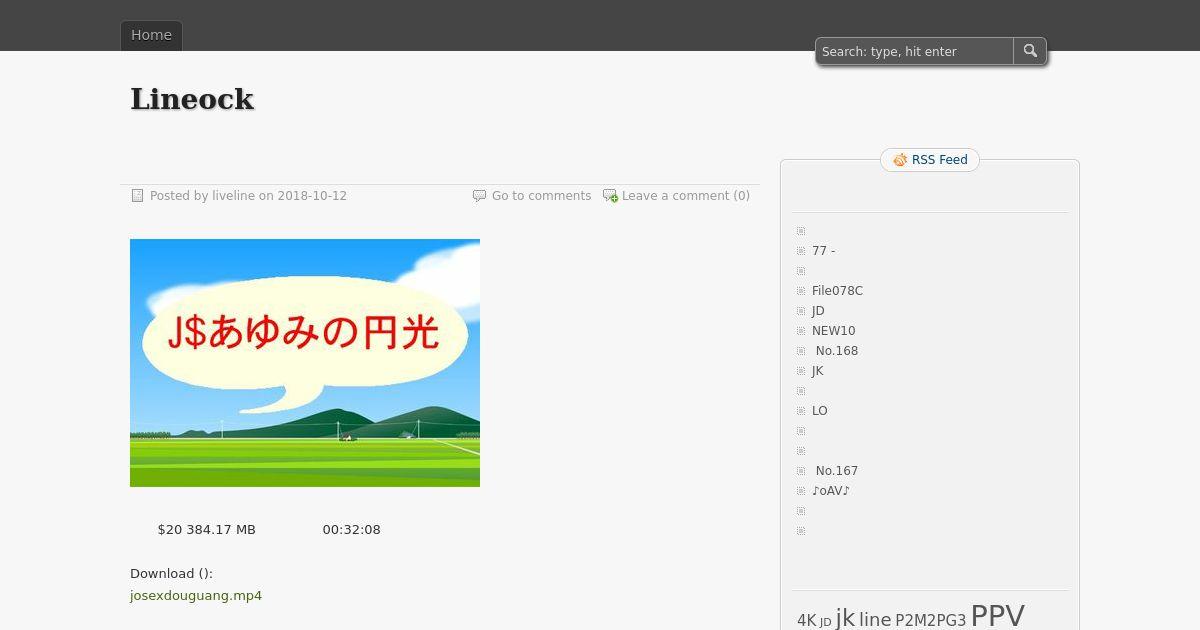The image size is (1200, 630).
Task: Open sidebar link No.168
Action: [x=837, y=351]
